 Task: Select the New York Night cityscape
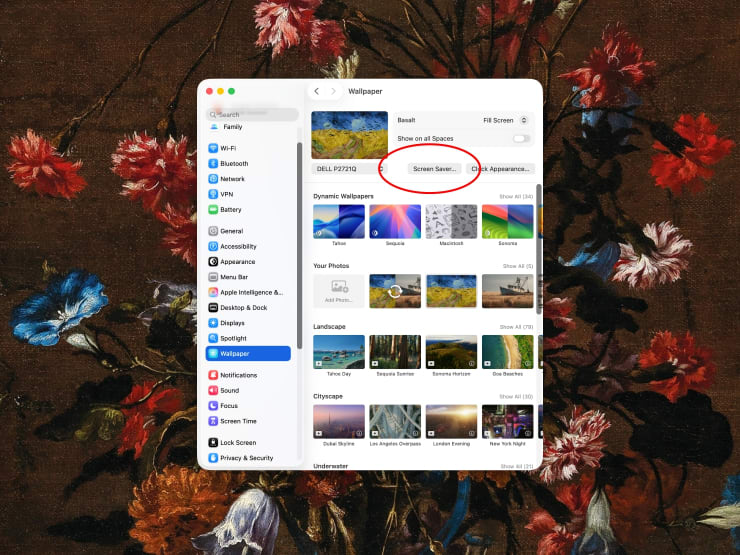[507, 421]
